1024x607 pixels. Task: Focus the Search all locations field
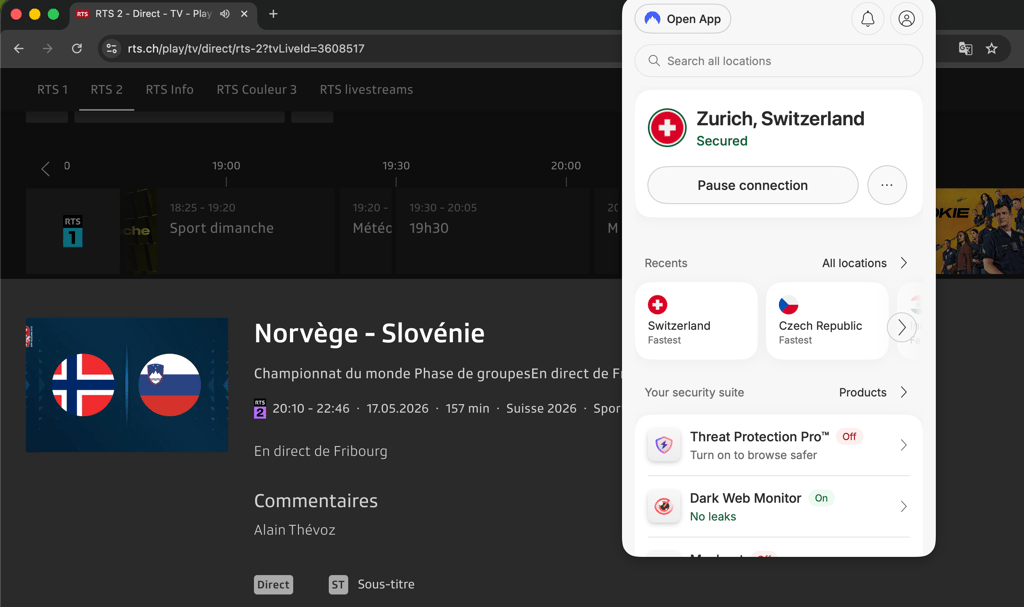click(778, 61)
